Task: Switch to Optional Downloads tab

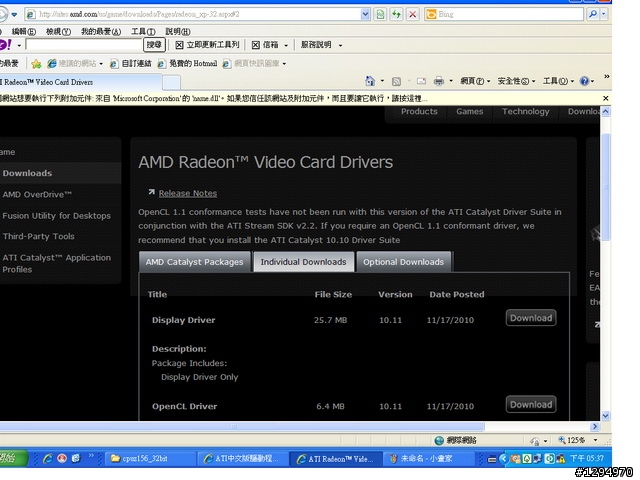Action: click(x=404, y=262)
